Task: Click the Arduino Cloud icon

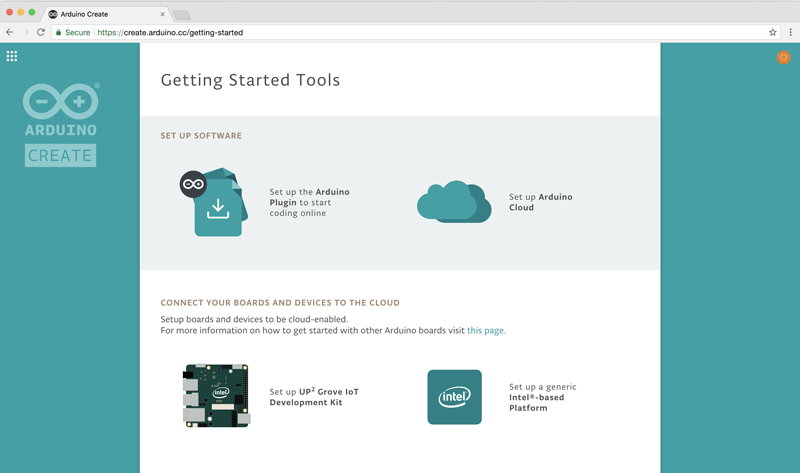Action: [x=454, y=203]
